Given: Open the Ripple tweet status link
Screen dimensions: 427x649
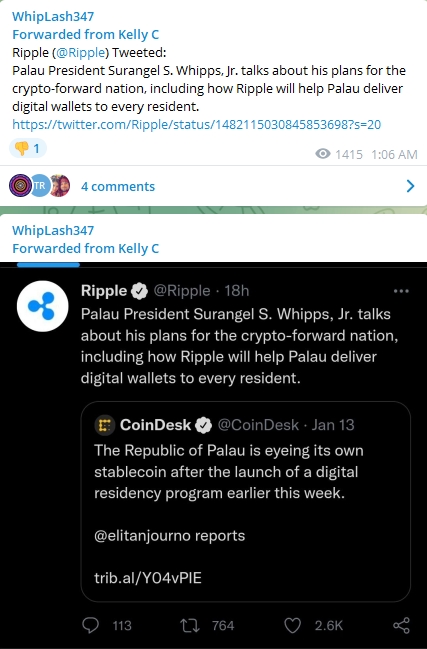Looking at the screenshot, I should [197, 125].
